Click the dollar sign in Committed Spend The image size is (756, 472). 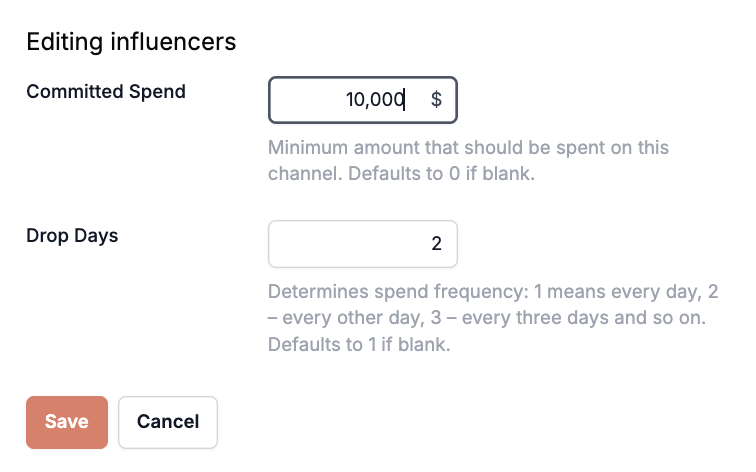[436, 99]
